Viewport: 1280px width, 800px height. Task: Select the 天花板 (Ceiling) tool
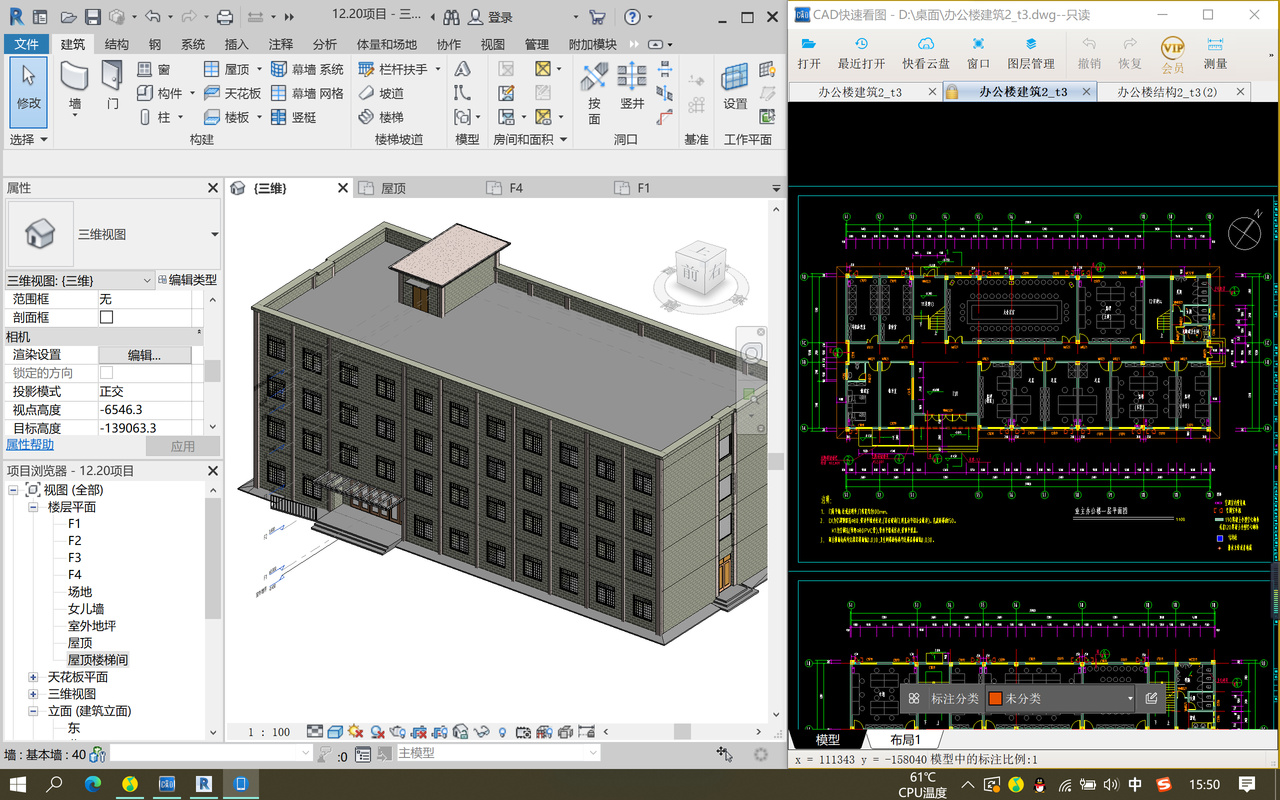pyautogui.click(x=232, y=93)
